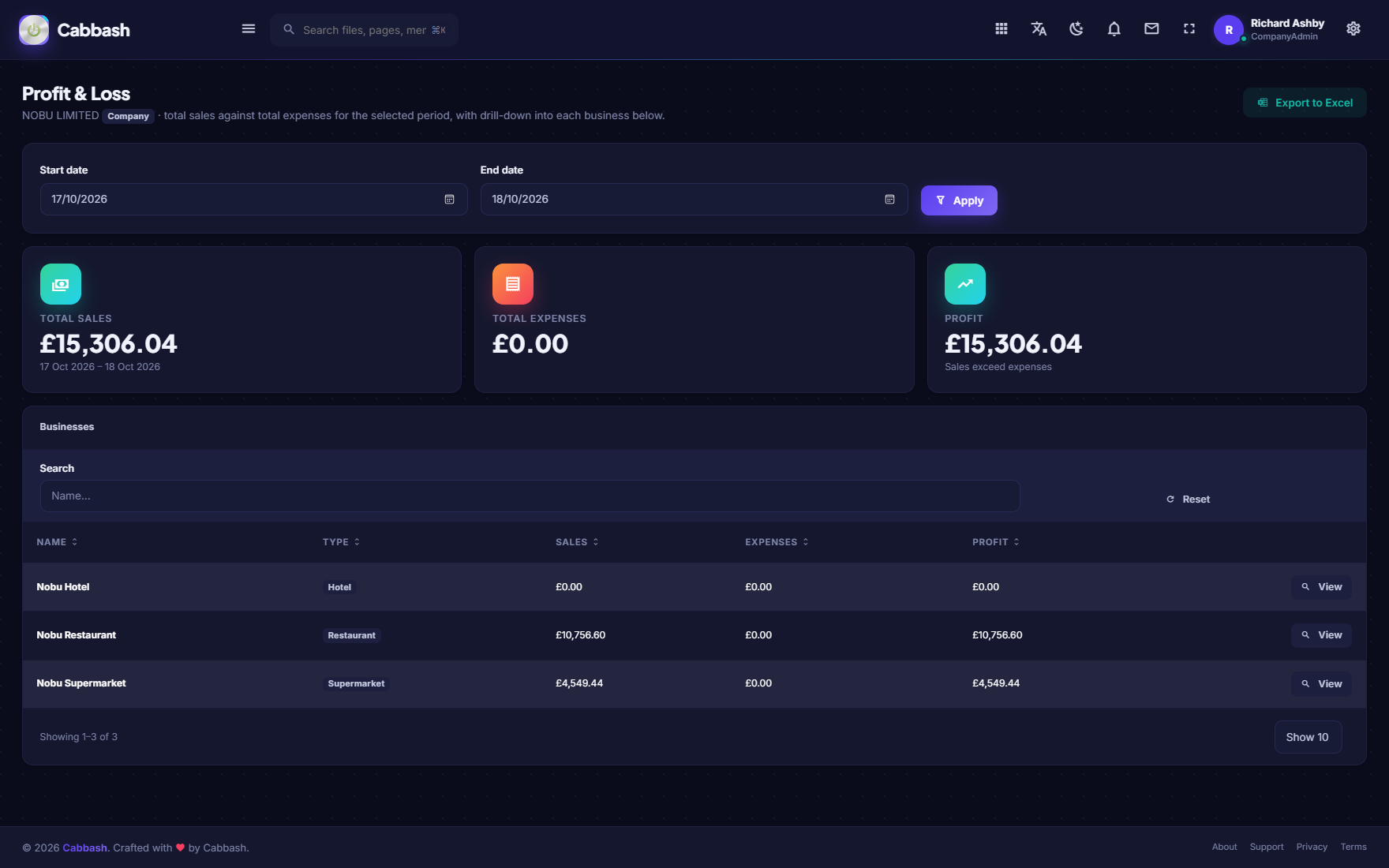Sort businesses table by Name

click(x=57, y=542)
